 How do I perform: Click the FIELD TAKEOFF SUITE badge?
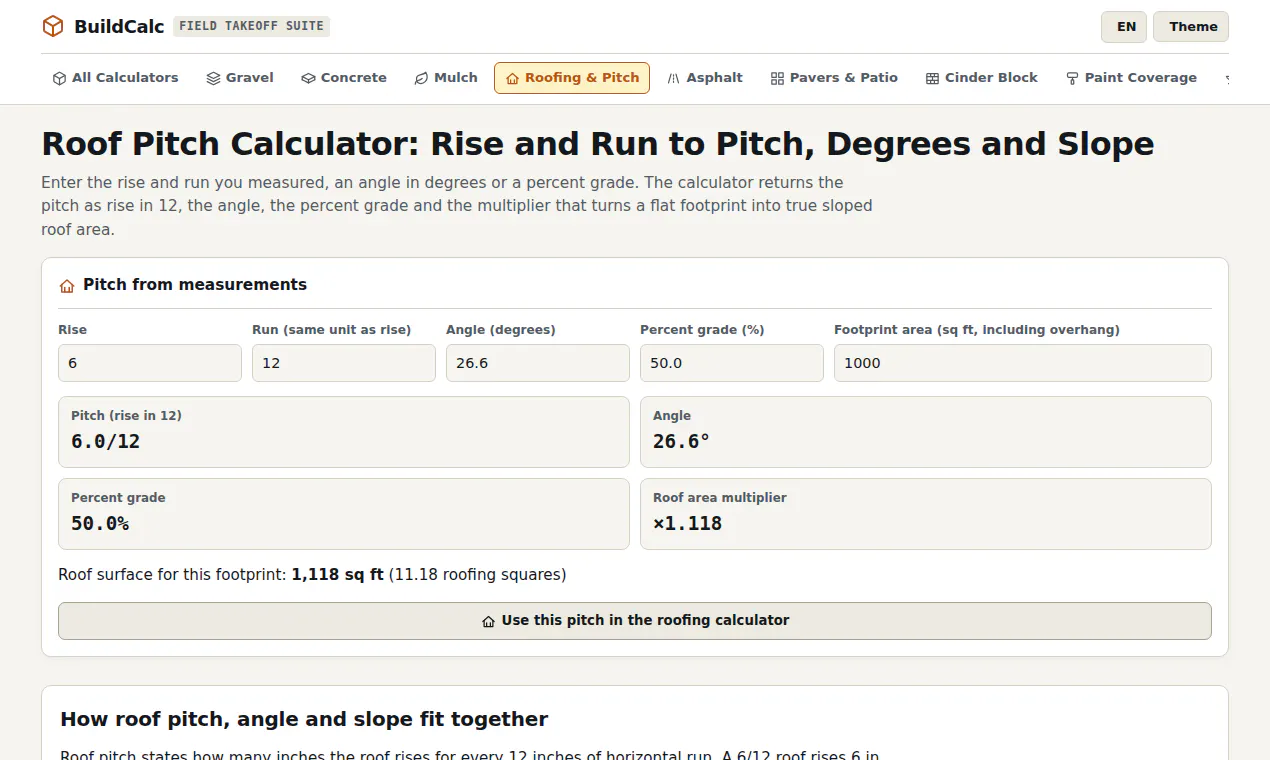(251, 27)
